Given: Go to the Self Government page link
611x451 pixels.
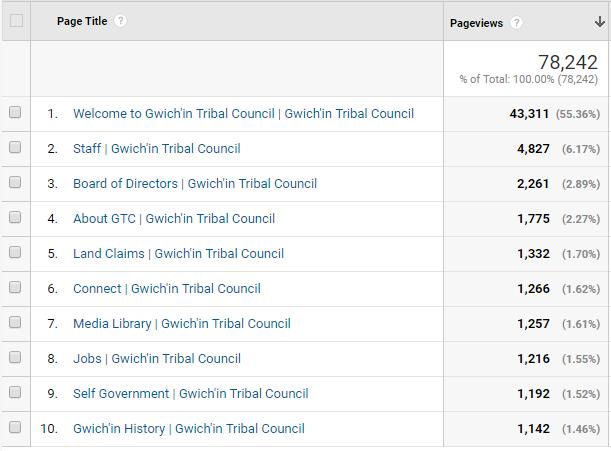Looking at the screenshot, I should point(190,394).
